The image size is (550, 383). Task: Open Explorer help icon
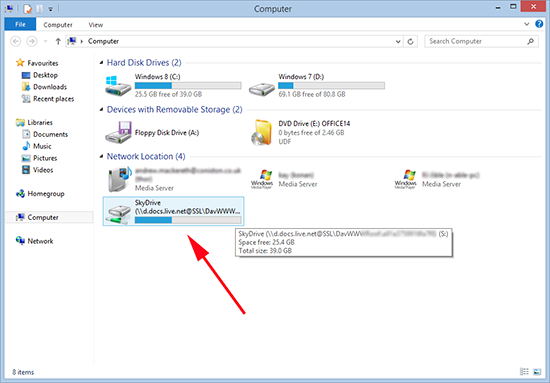pos(539,24)
